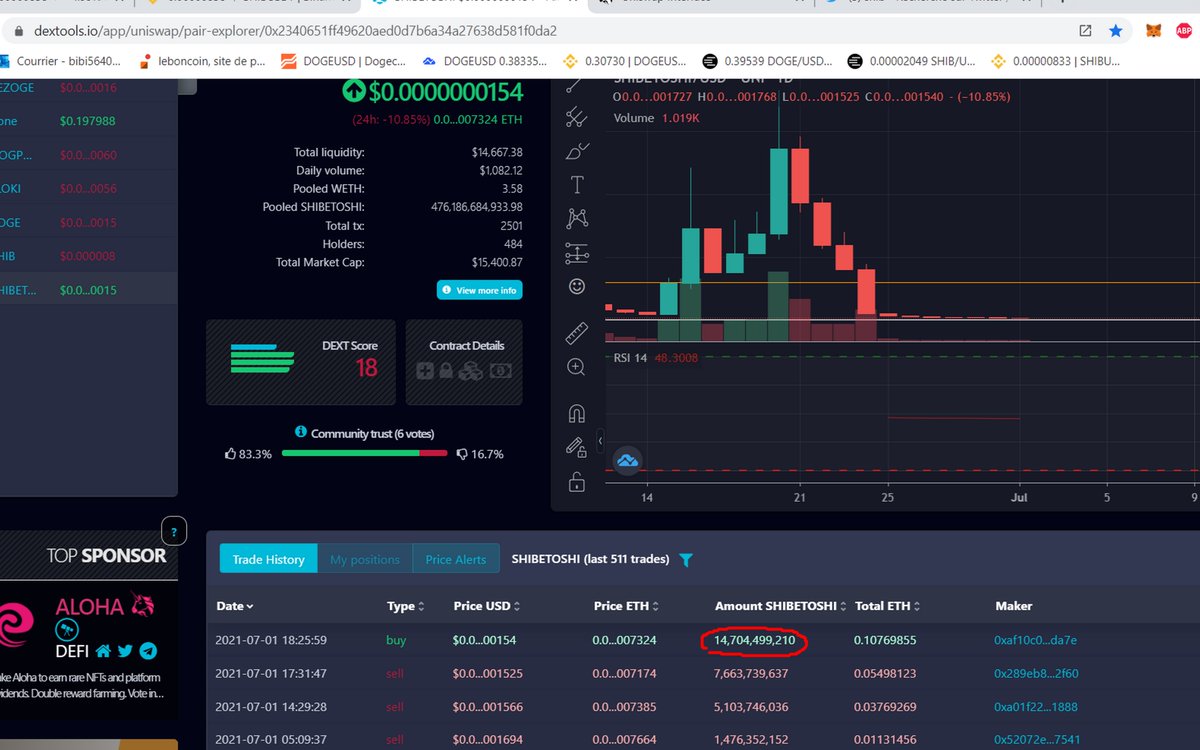Sort trades by Type column
This screenshot has width=1200, height=750.
tap(406, 606)
